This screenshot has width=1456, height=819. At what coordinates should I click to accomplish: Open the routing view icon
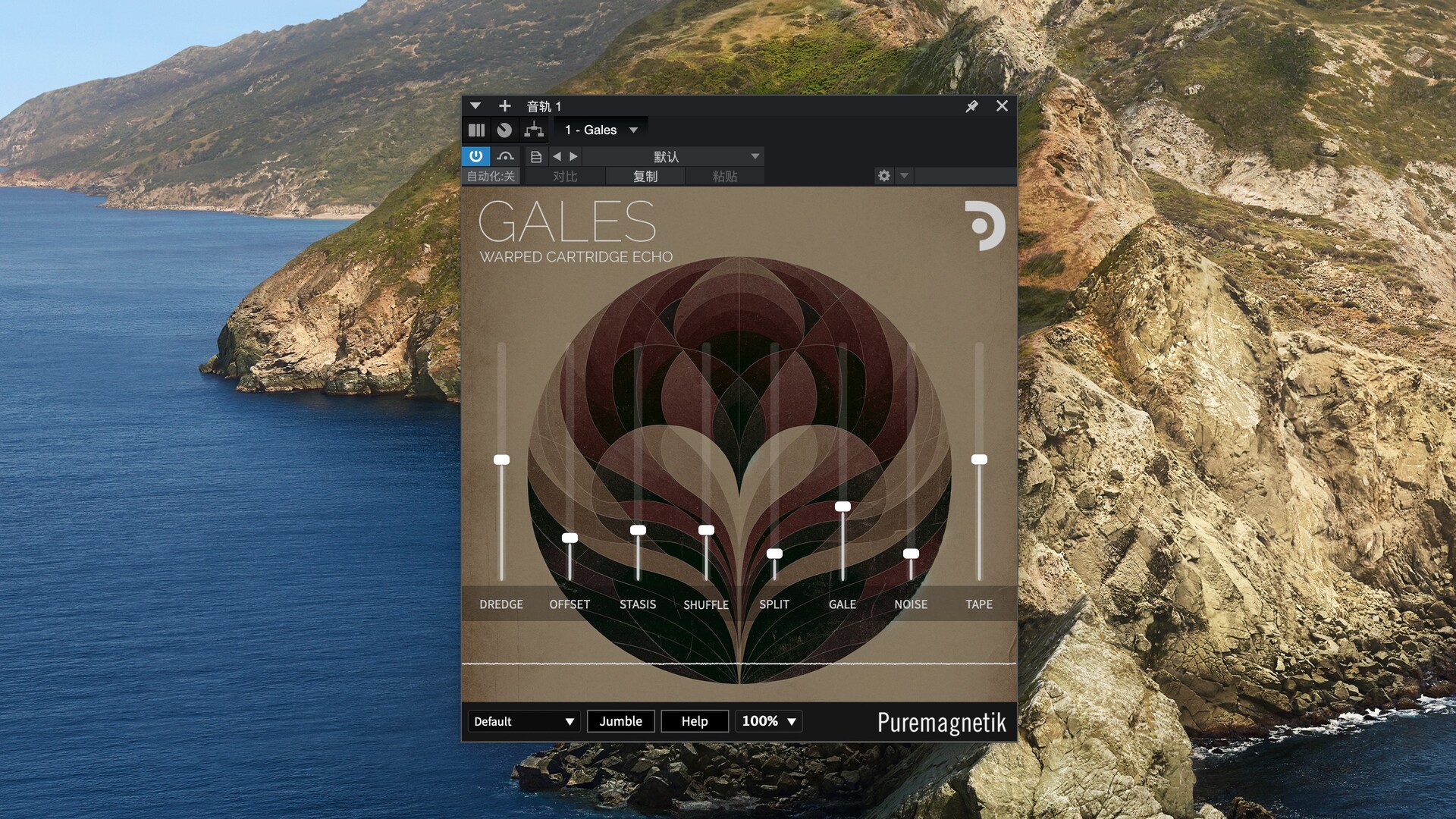pyautogui.click(x=534, y=130)
